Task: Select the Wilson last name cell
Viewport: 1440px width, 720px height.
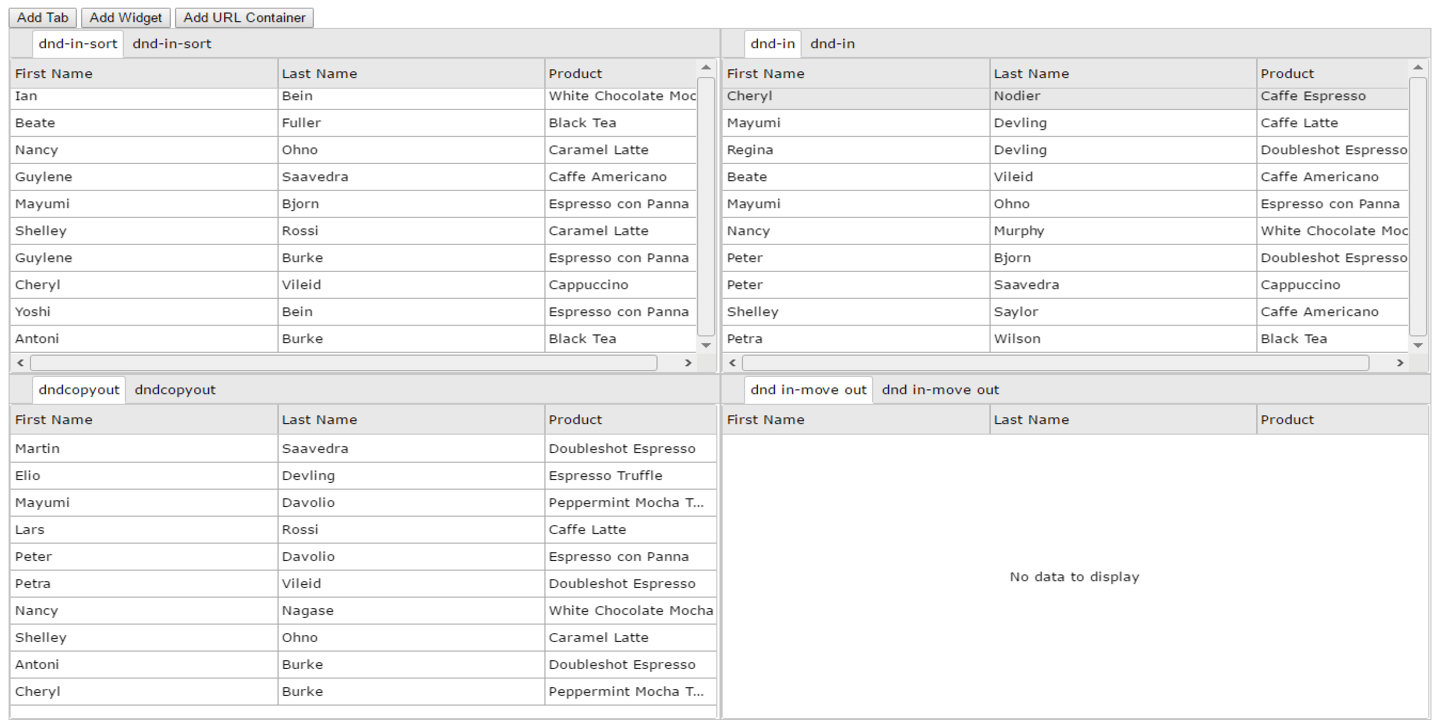Action: pos(1123,339)
